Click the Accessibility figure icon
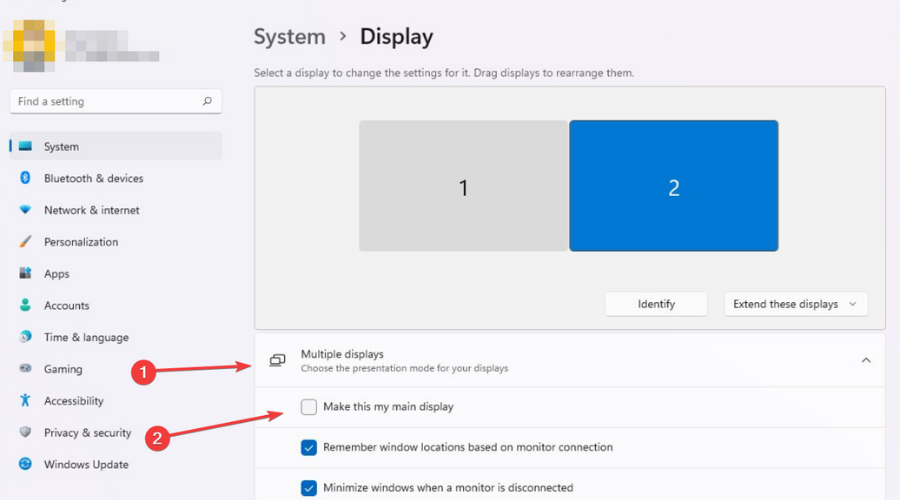Screen dimensions: 900x500 (25, 401)
